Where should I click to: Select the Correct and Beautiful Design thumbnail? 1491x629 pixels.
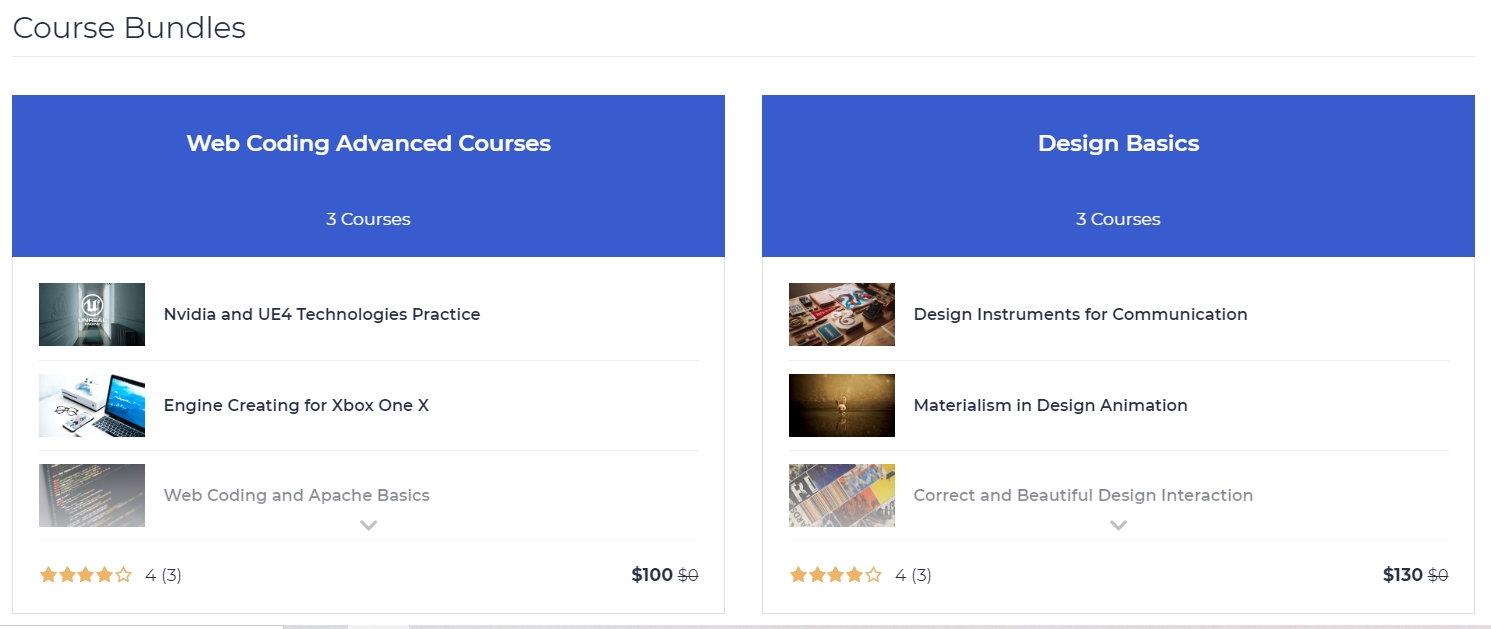pos(842,495)
